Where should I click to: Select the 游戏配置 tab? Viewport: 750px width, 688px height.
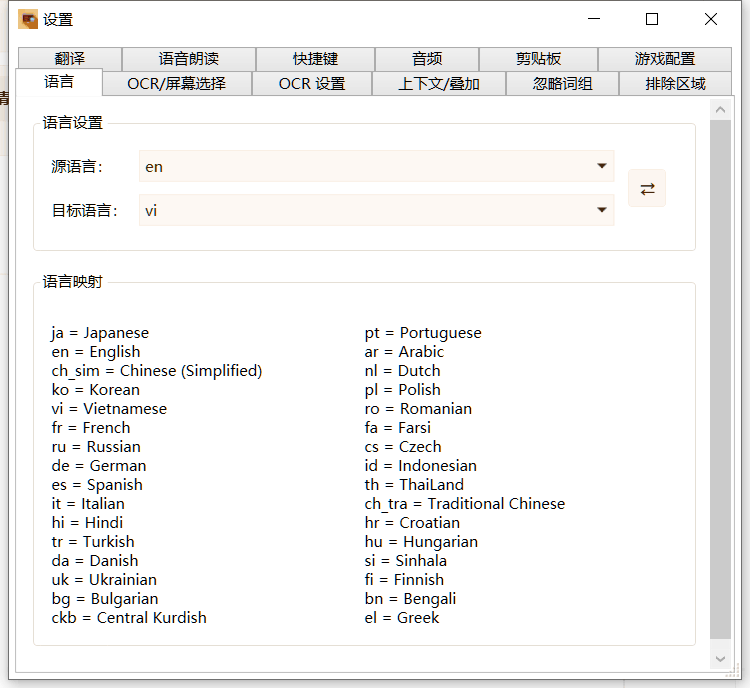tap(665, 59)
